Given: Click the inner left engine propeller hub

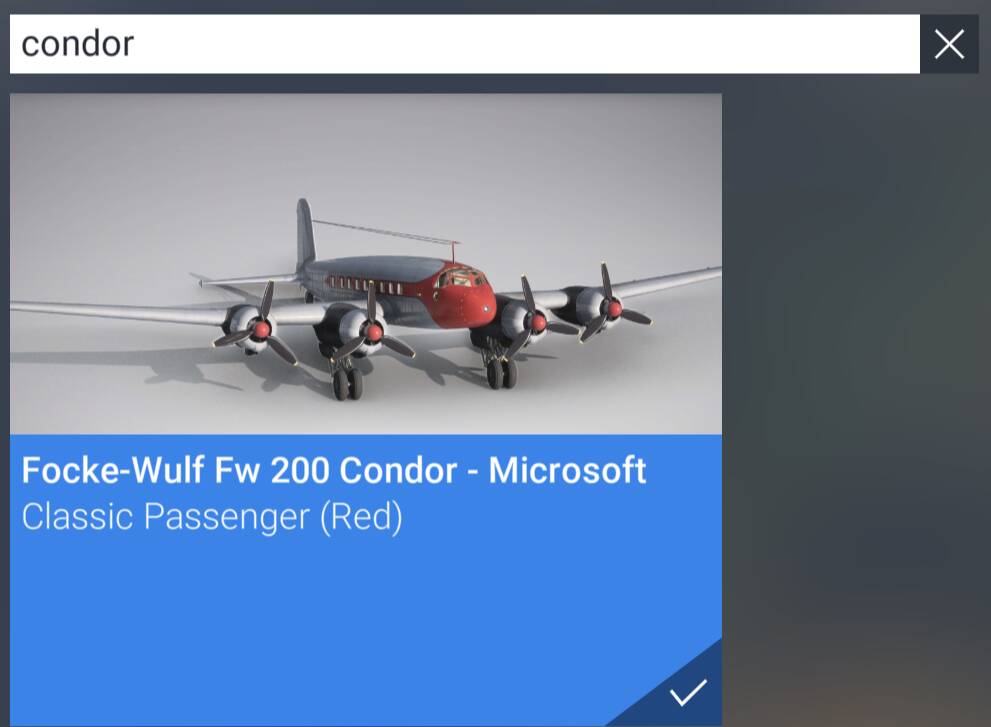Looking at the screenshot, I should click(373, 331).
